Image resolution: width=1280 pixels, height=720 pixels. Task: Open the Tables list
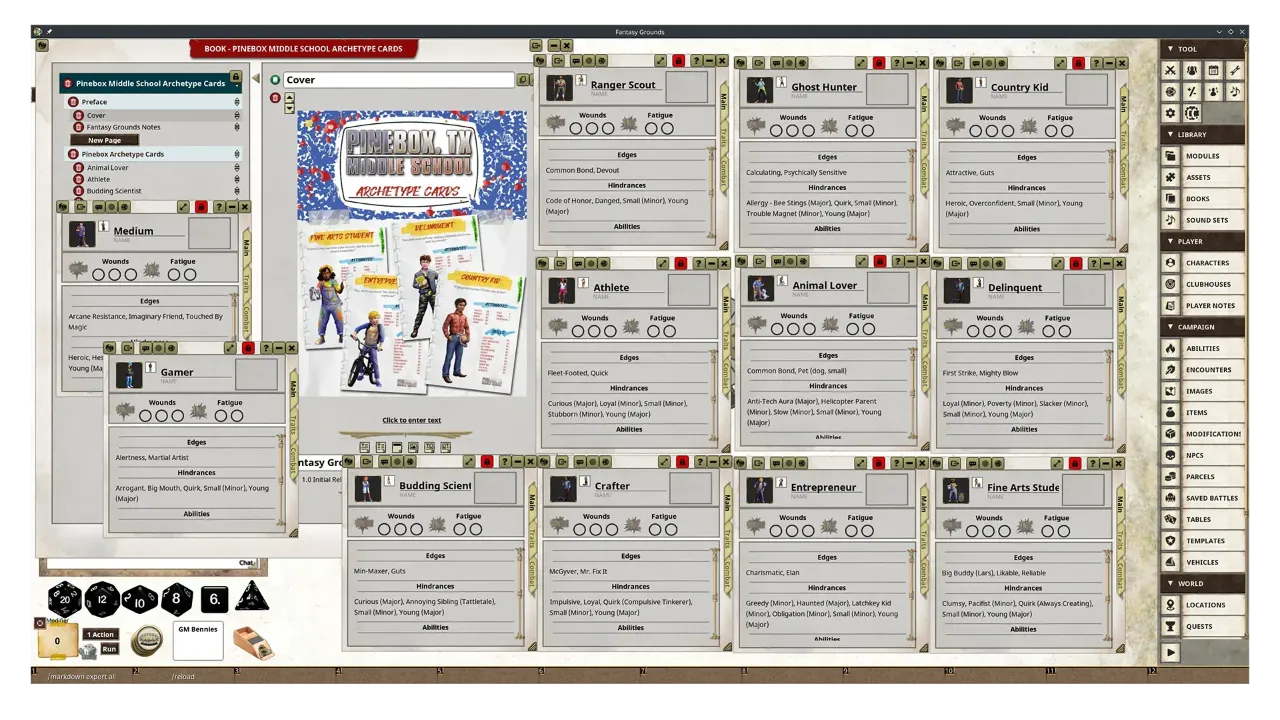click(1204, 519)
